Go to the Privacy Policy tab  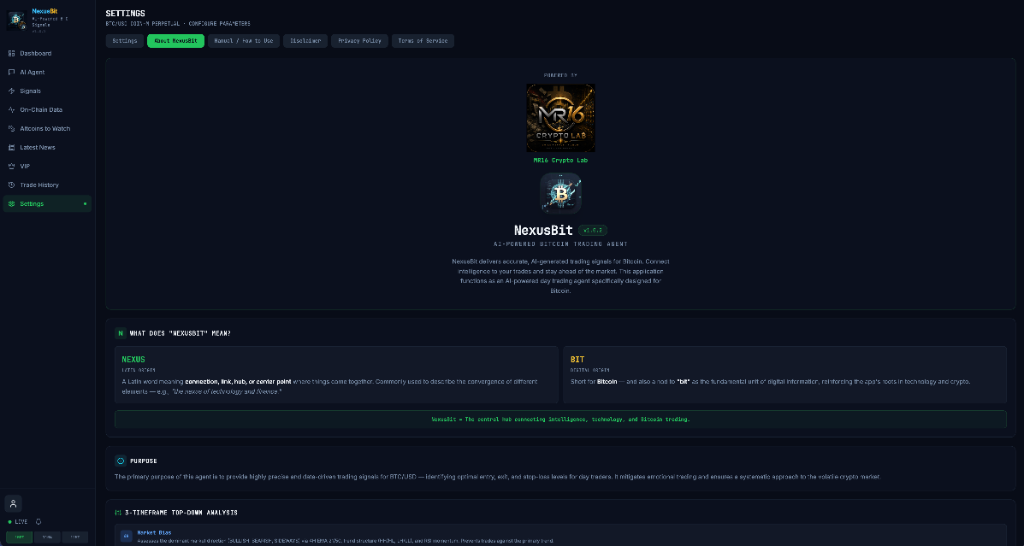[x=360, y=41]
